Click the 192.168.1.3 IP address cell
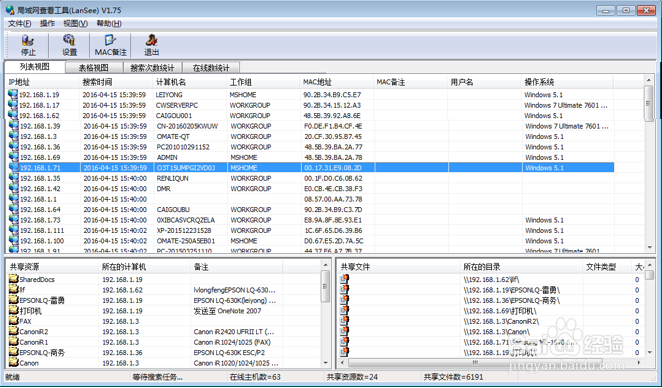This screenshot has height=388, width=662. pos(38,136)
